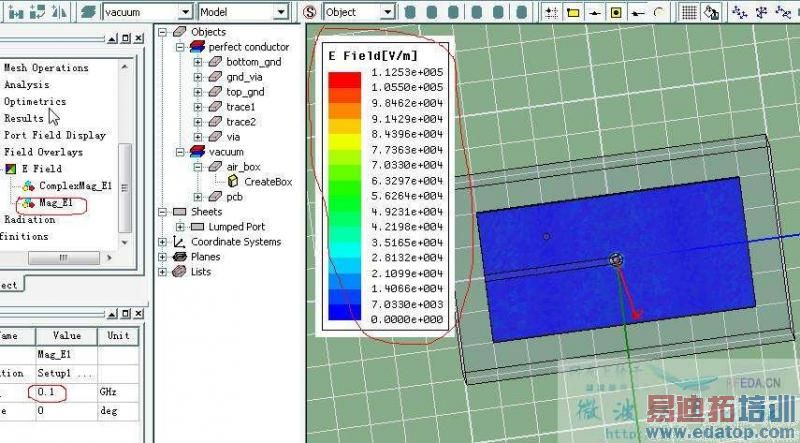Select Port Field Display item
Screen dimensions: 800x443
tap(55, 135)
